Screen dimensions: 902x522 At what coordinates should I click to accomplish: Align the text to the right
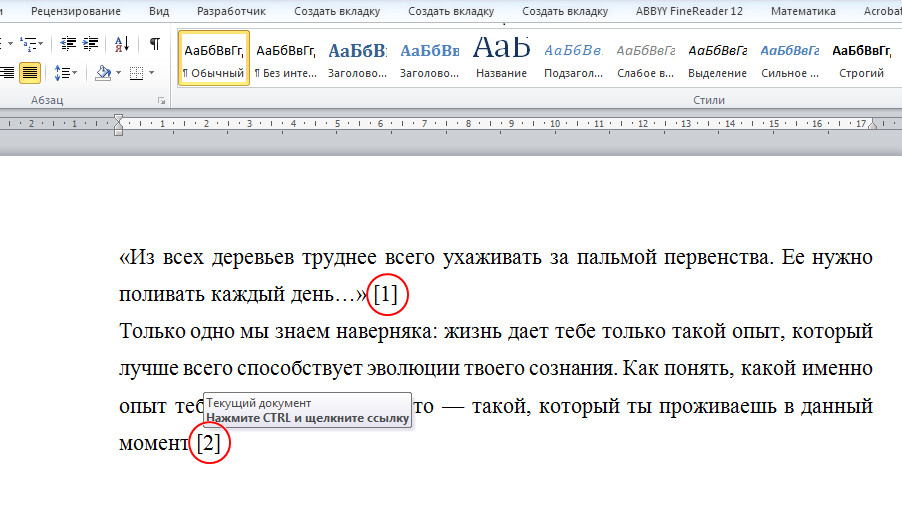point(7,73)
